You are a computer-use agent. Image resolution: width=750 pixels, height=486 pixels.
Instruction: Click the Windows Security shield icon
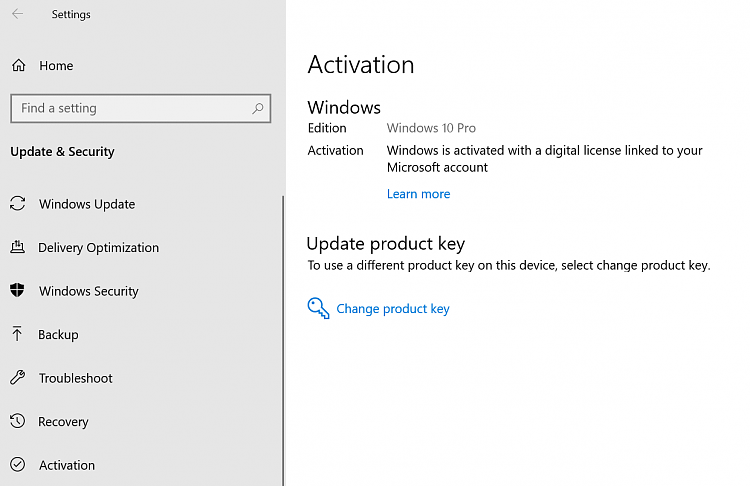point(17,290)
